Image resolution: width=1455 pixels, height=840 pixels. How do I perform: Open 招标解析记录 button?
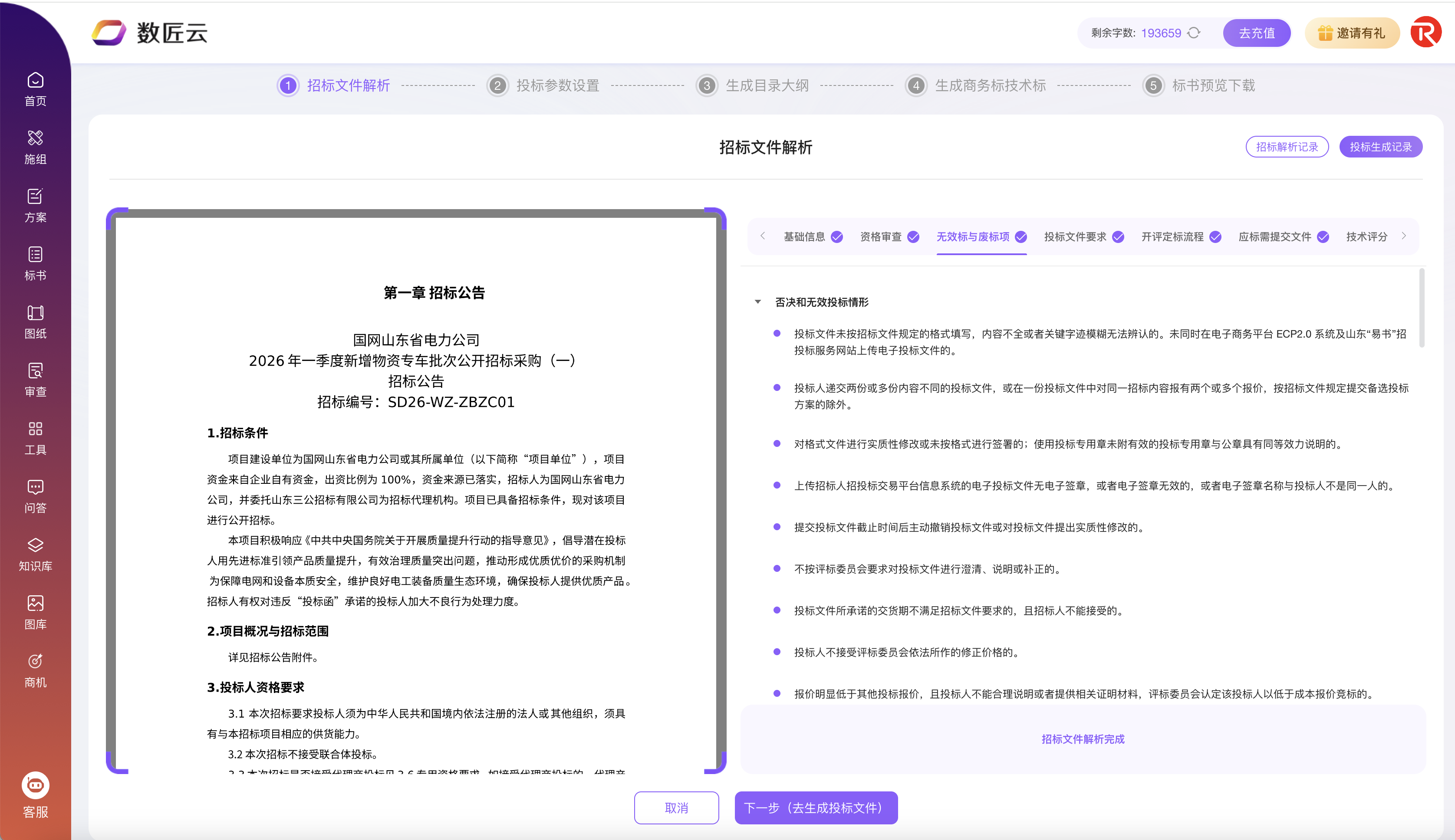coord(1287,147)
